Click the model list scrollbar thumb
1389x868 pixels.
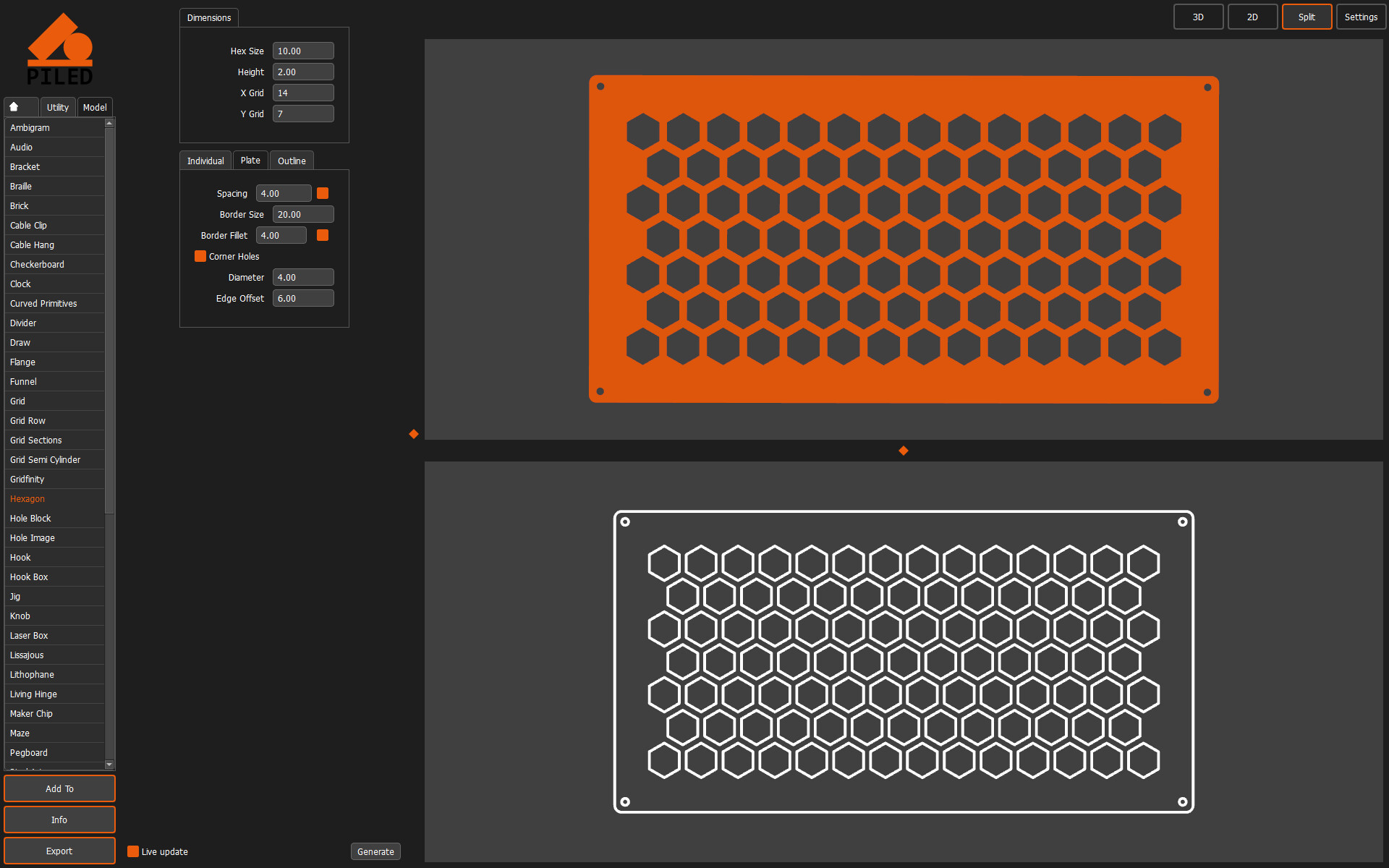click(x=109, y=320)
